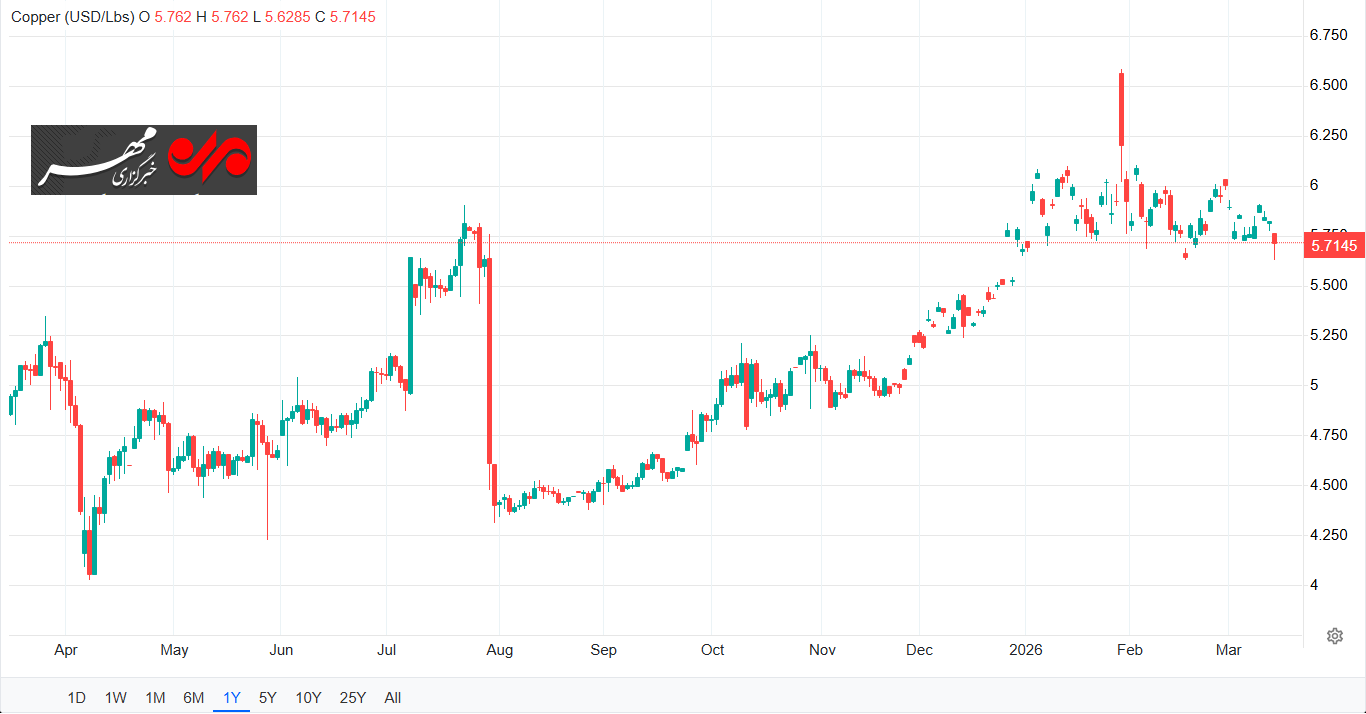The height and width of the screenshot is (714, 1366).
Task: Select the 1D timeframe tab
Action: [76, 698]
